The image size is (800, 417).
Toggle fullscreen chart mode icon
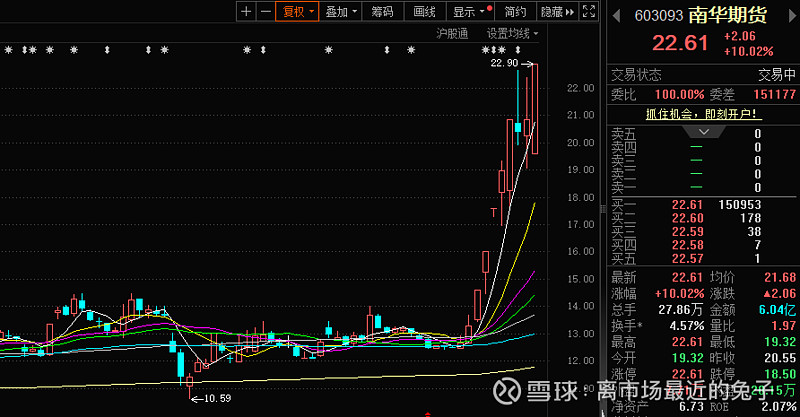coord(589,11)
